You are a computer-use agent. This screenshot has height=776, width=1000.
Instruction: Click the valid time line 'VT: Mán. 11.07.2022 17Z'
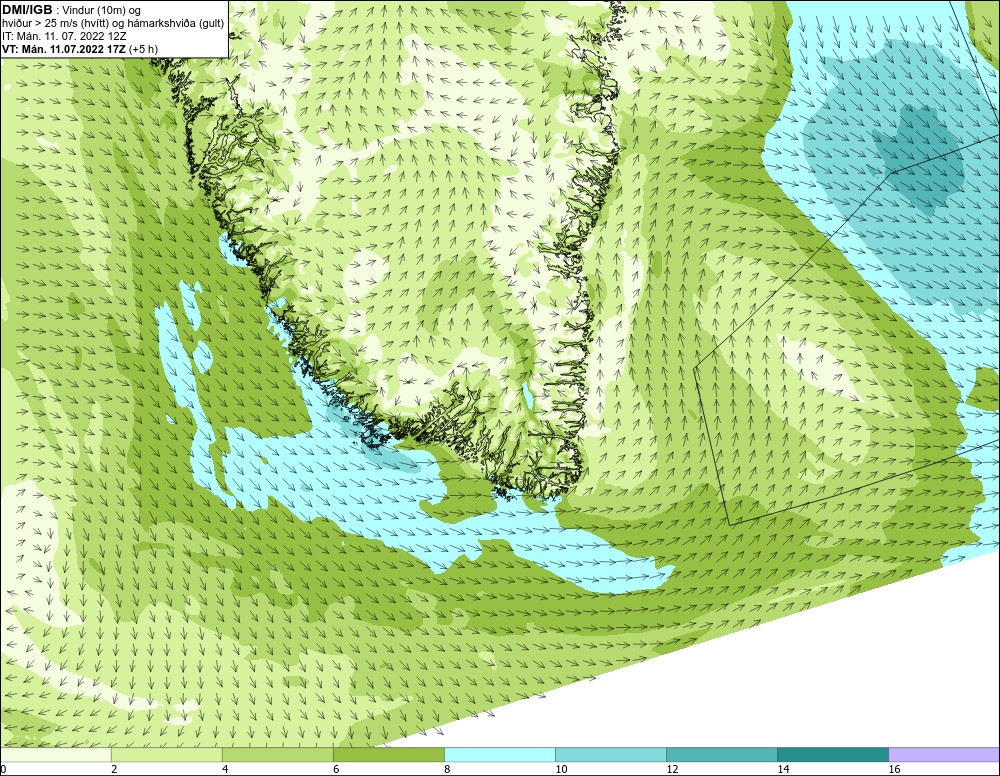pos(64,49)
